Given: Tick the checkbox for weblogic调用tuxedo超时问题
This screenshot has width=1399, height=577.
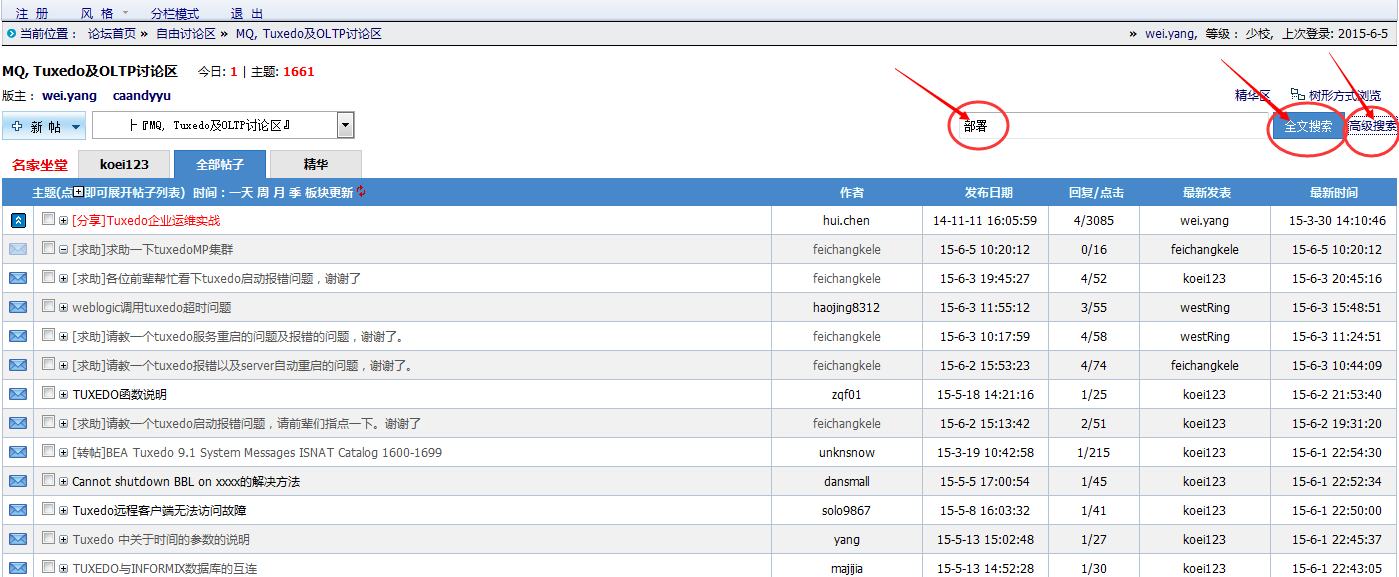Looking at the screenshot, I should tap(48, 306).
